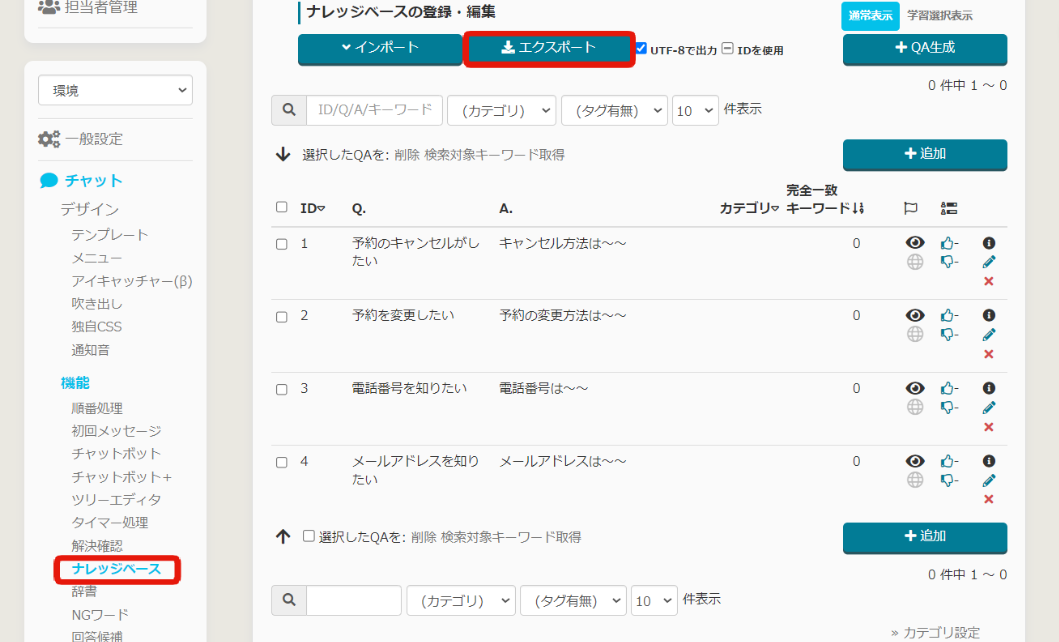
Task: Delete QA 2 using its red X icon
Action: coord(989,354)
